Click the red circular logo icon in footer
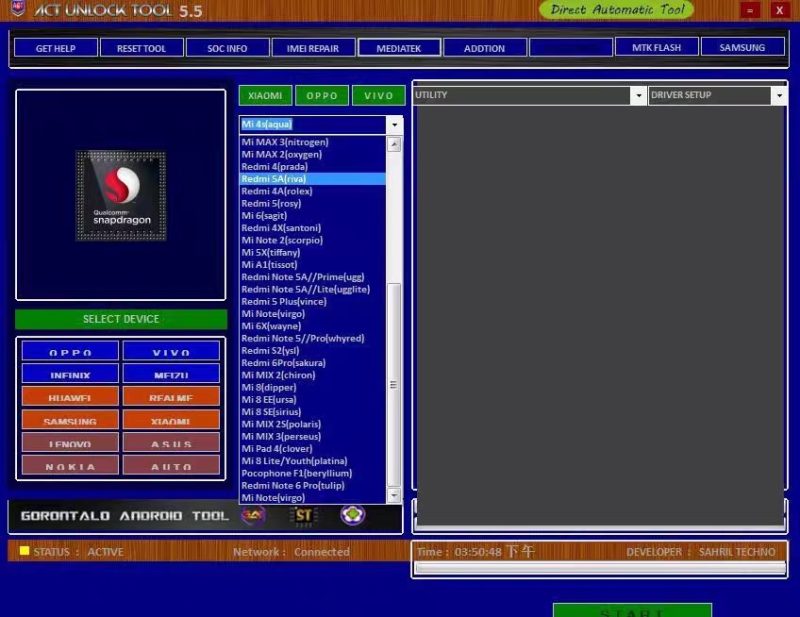The image size is (800, 617). [254, 515]
